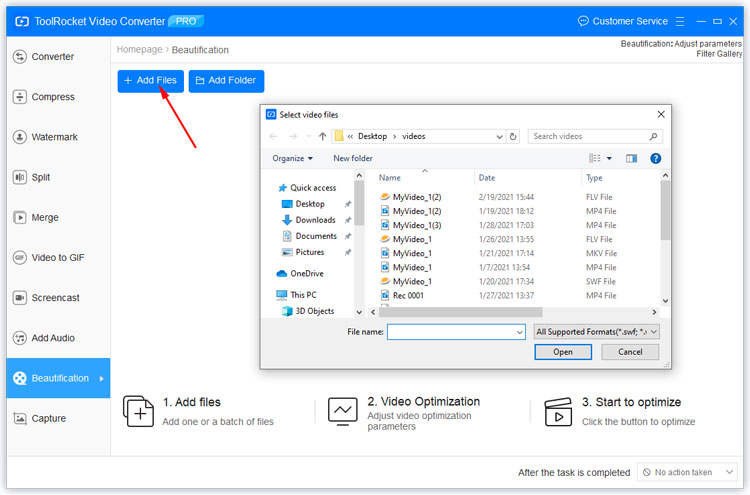
Task: Select Pictures in navigation pane
Action: (x=303, y=252)
